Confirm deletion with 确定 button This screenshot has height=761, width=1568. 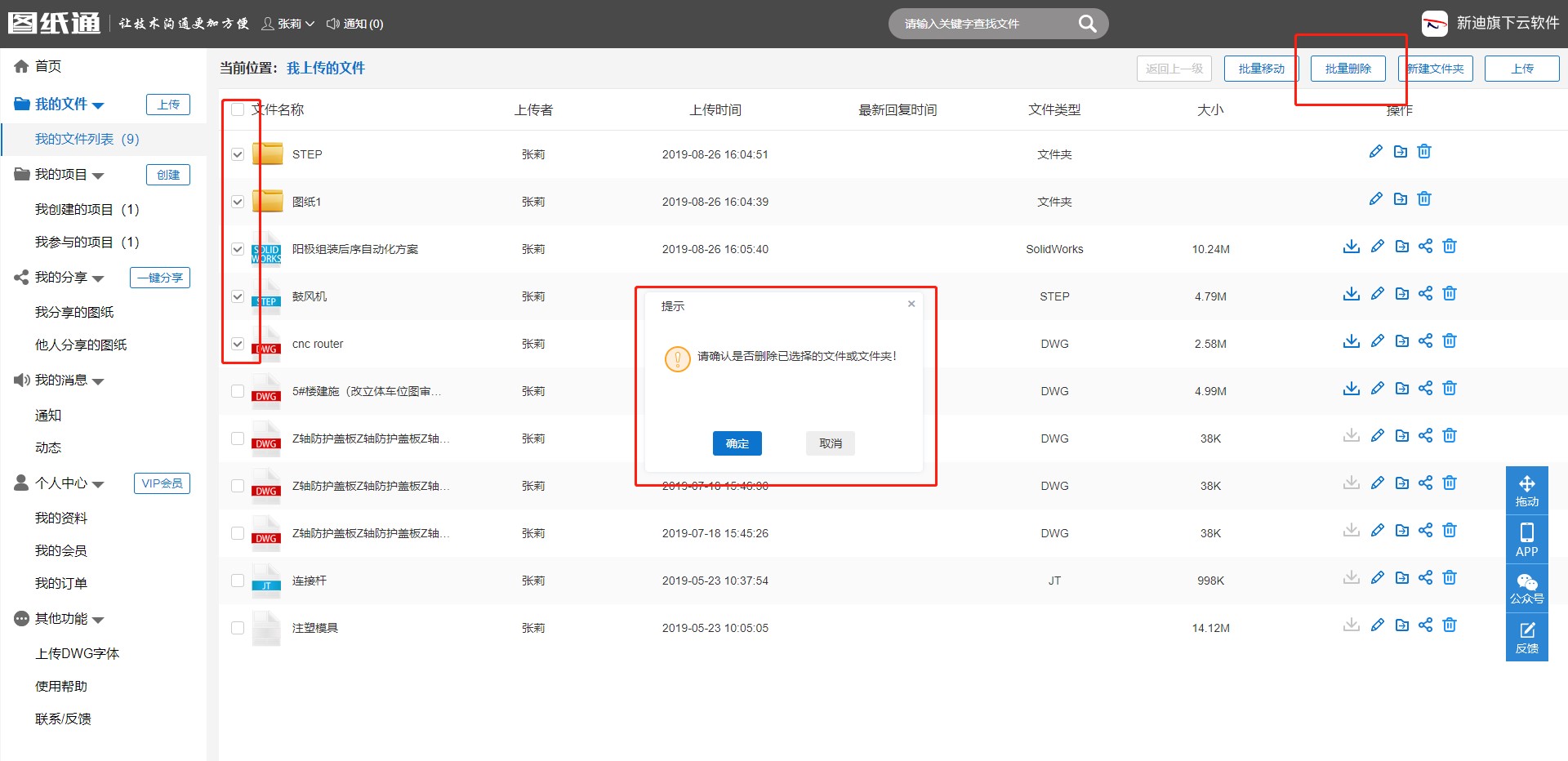pos(737,443)
